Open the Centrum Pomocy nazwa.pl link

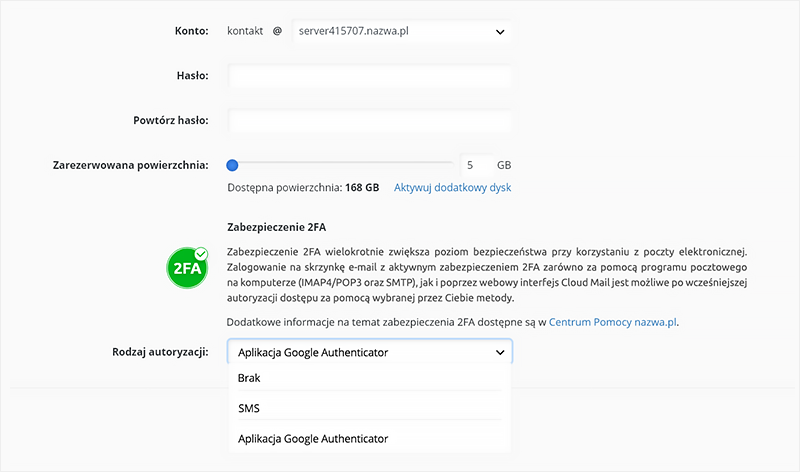coord(613,322)
